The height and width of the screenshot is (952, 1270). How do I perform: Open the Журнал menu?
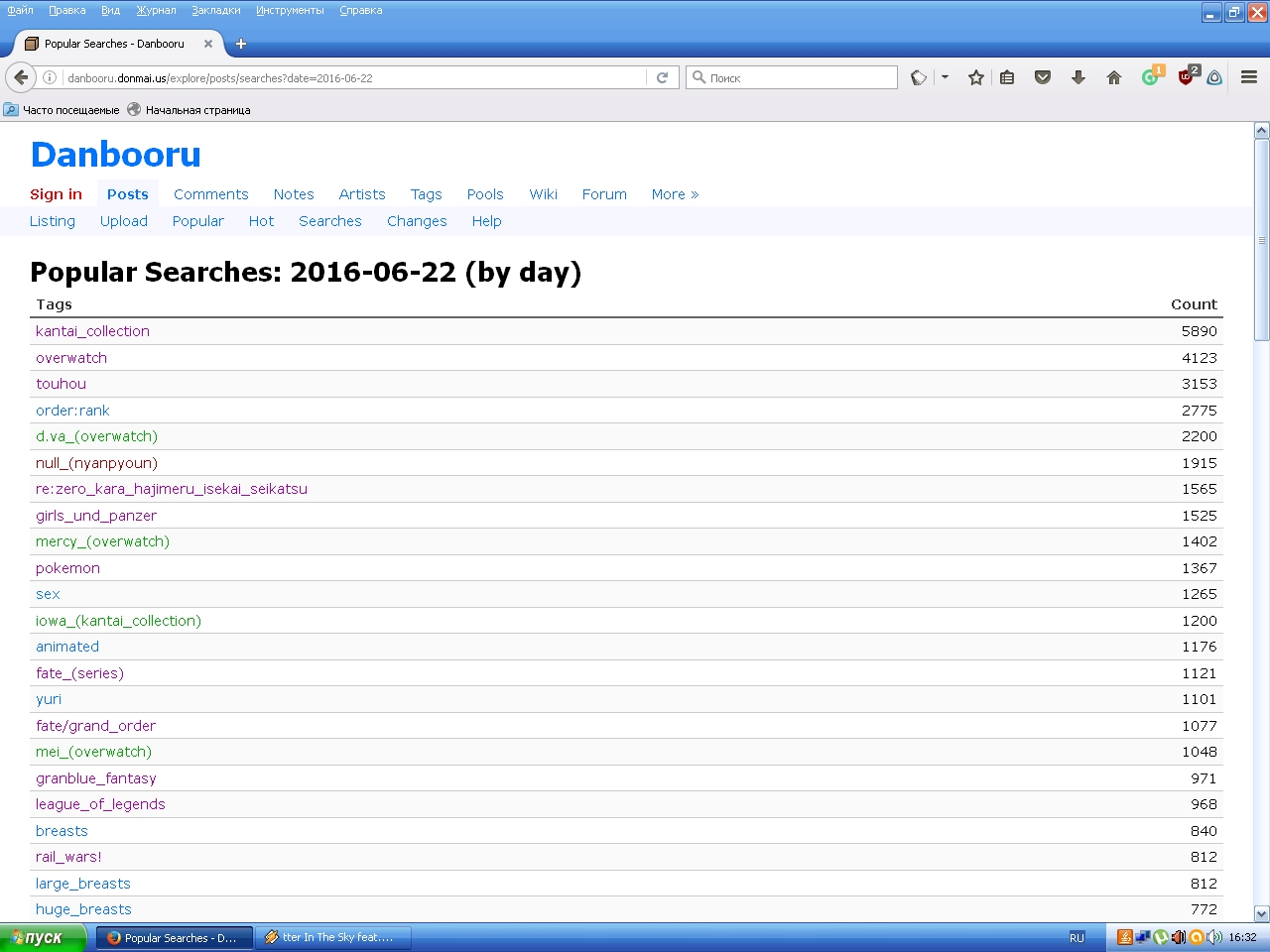pos(156,10)
